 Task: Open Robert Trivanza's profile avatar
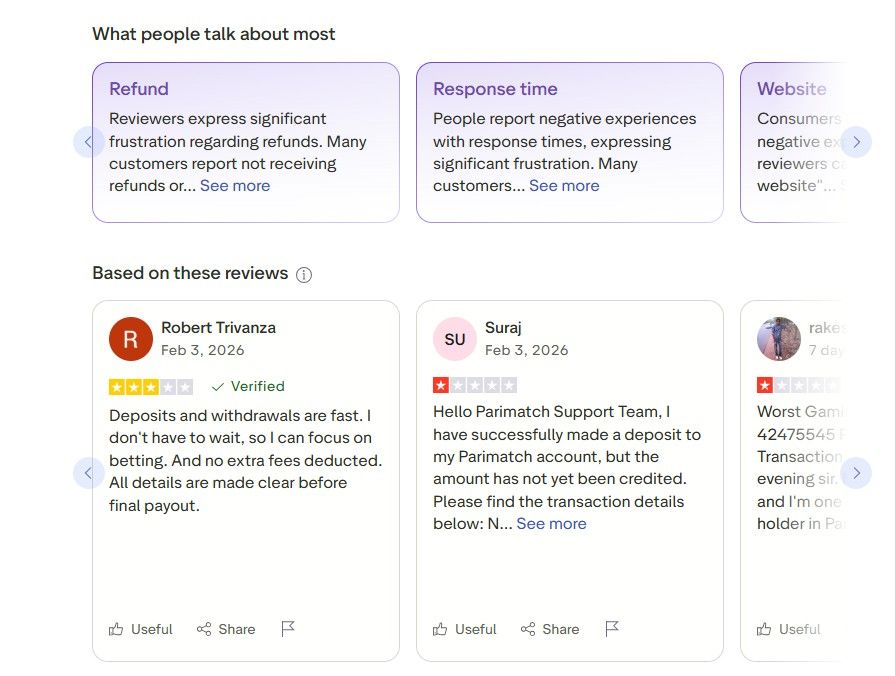point(130,339)
